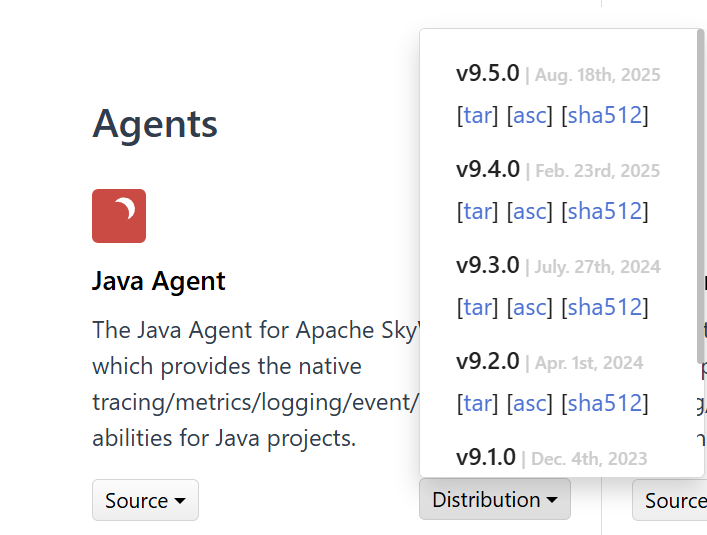Screen dimensions: 707x535
Task: Collapse the Distribution dropdown button
Action: 495,499
